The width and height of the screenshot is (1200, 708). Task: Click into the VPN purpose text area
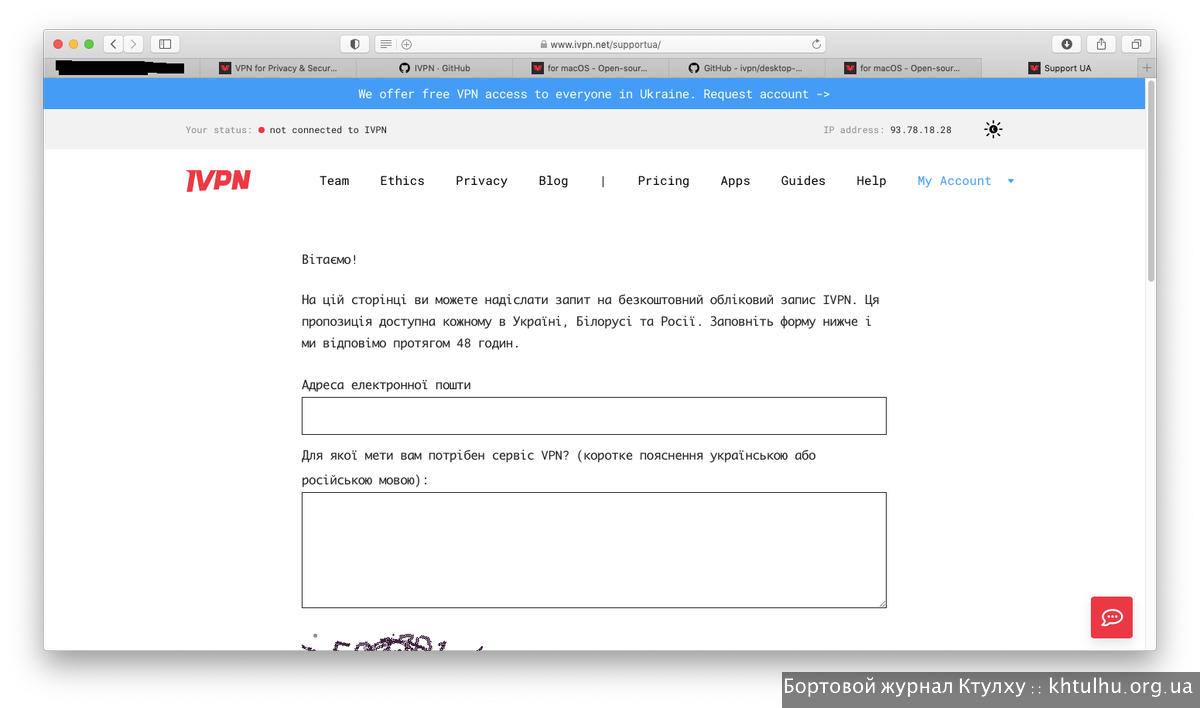click(594, 550)
